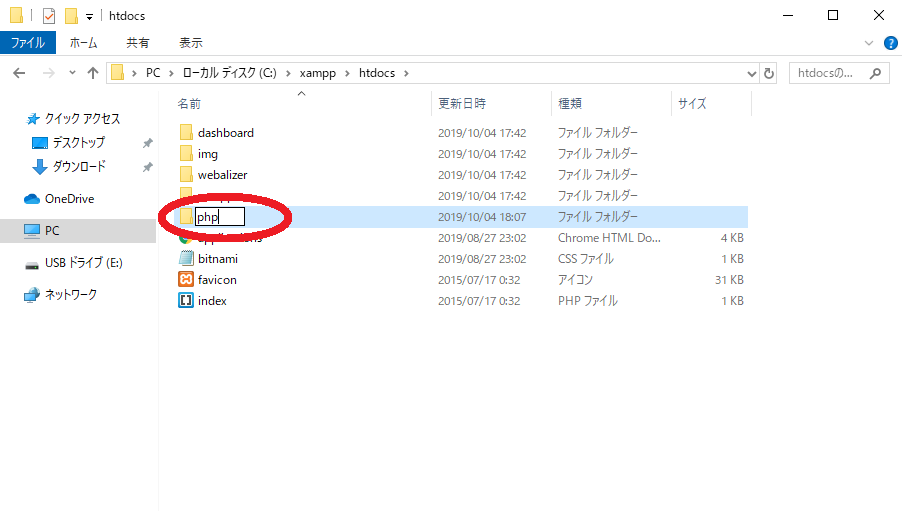The height and width of the screenshot is (511, 903).
Task: Go forward with the right arrow
Action: 49,73
